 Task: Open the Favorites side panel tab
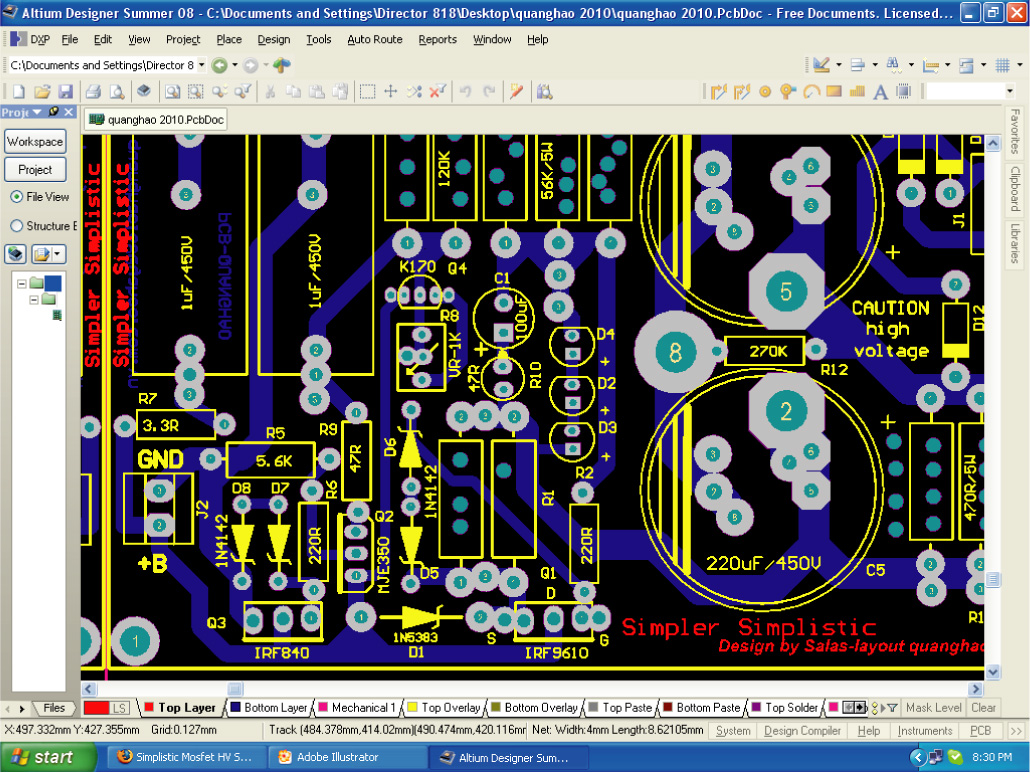point(1015,131)
